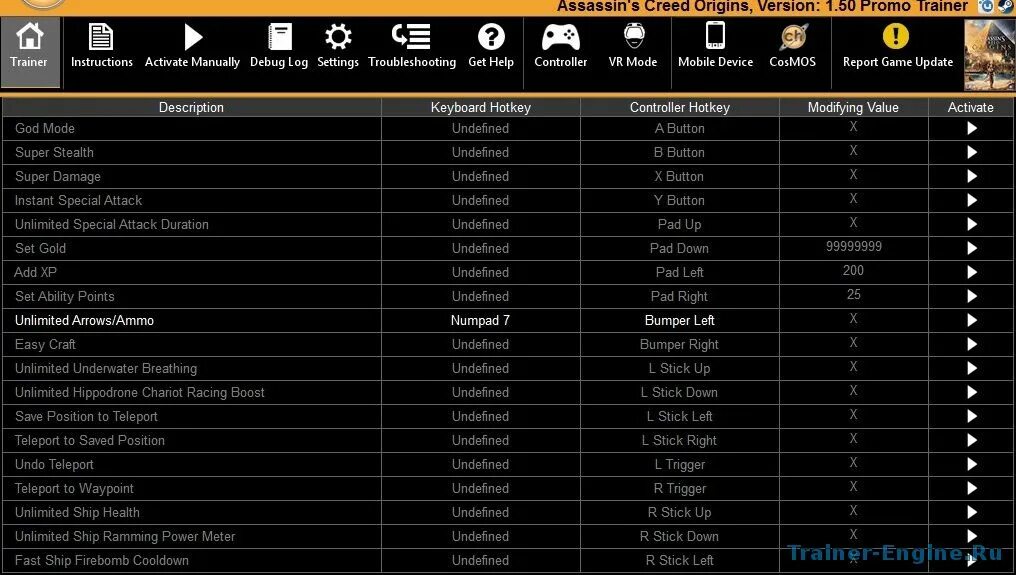This screenshot has height=575, width=1016.
Task: Click the Activate Manually play icon
Action: (192, 37)
